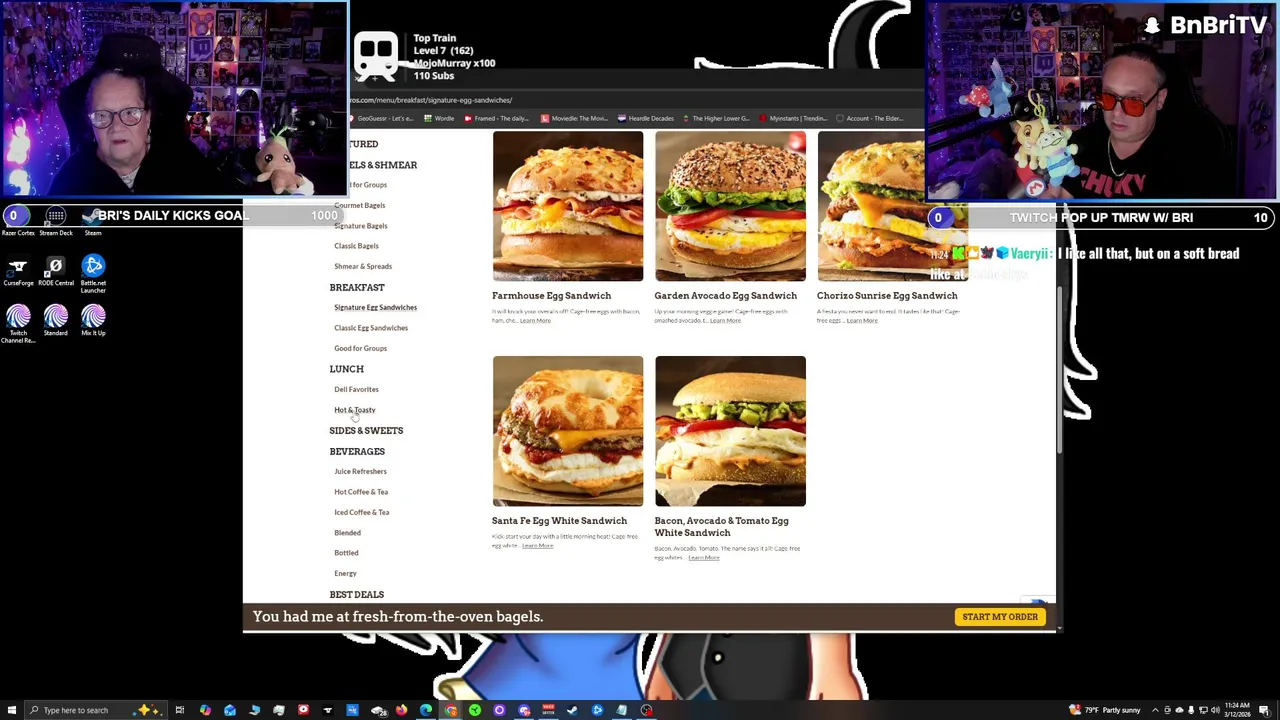Open the Garden Avocado Egg Sandwich photo
The width and height of the screenshot is (1280, 720).
coord(730,207)
